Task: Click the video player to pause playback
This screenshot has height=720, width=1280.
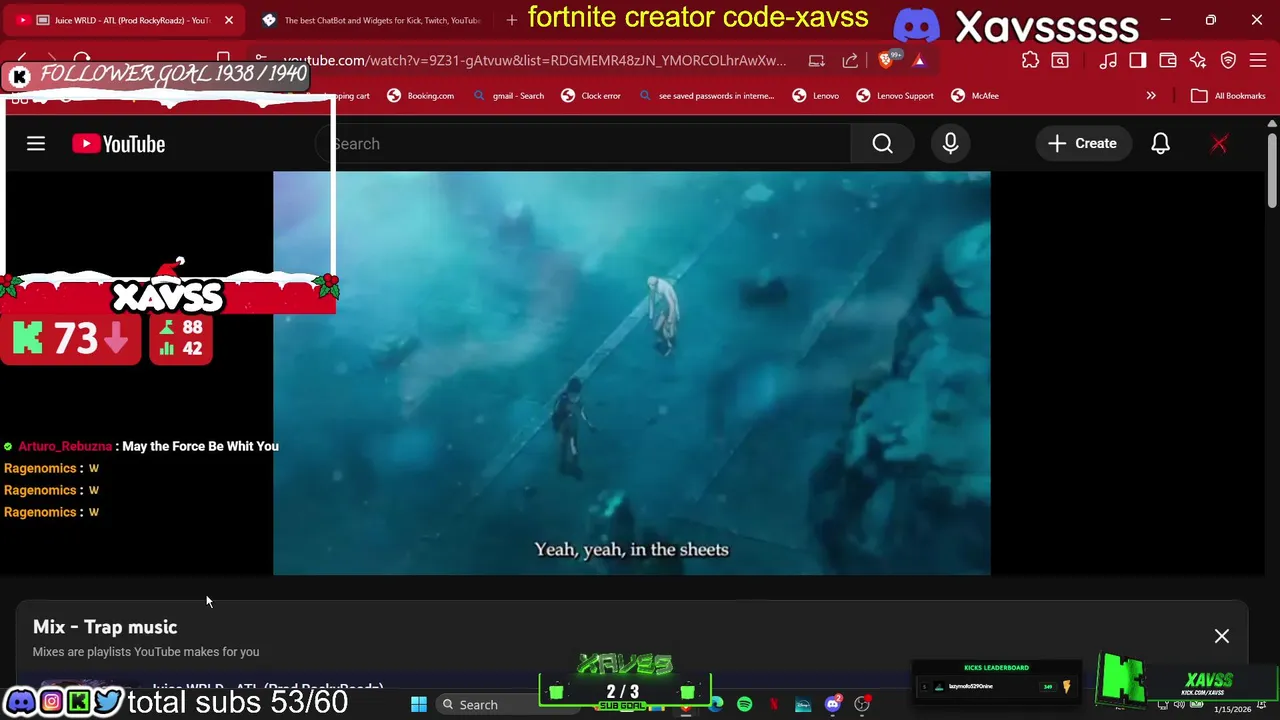Action: (632, 373)
